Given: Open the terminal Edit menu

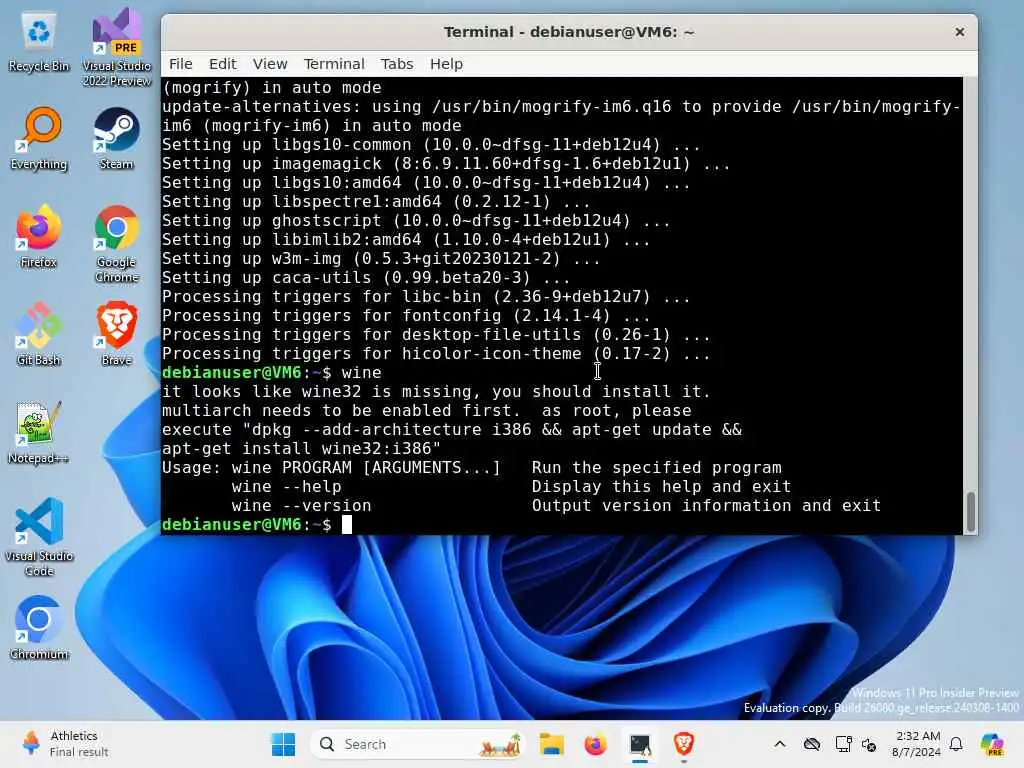Looking at the screenshot, I should click(223, 64).
